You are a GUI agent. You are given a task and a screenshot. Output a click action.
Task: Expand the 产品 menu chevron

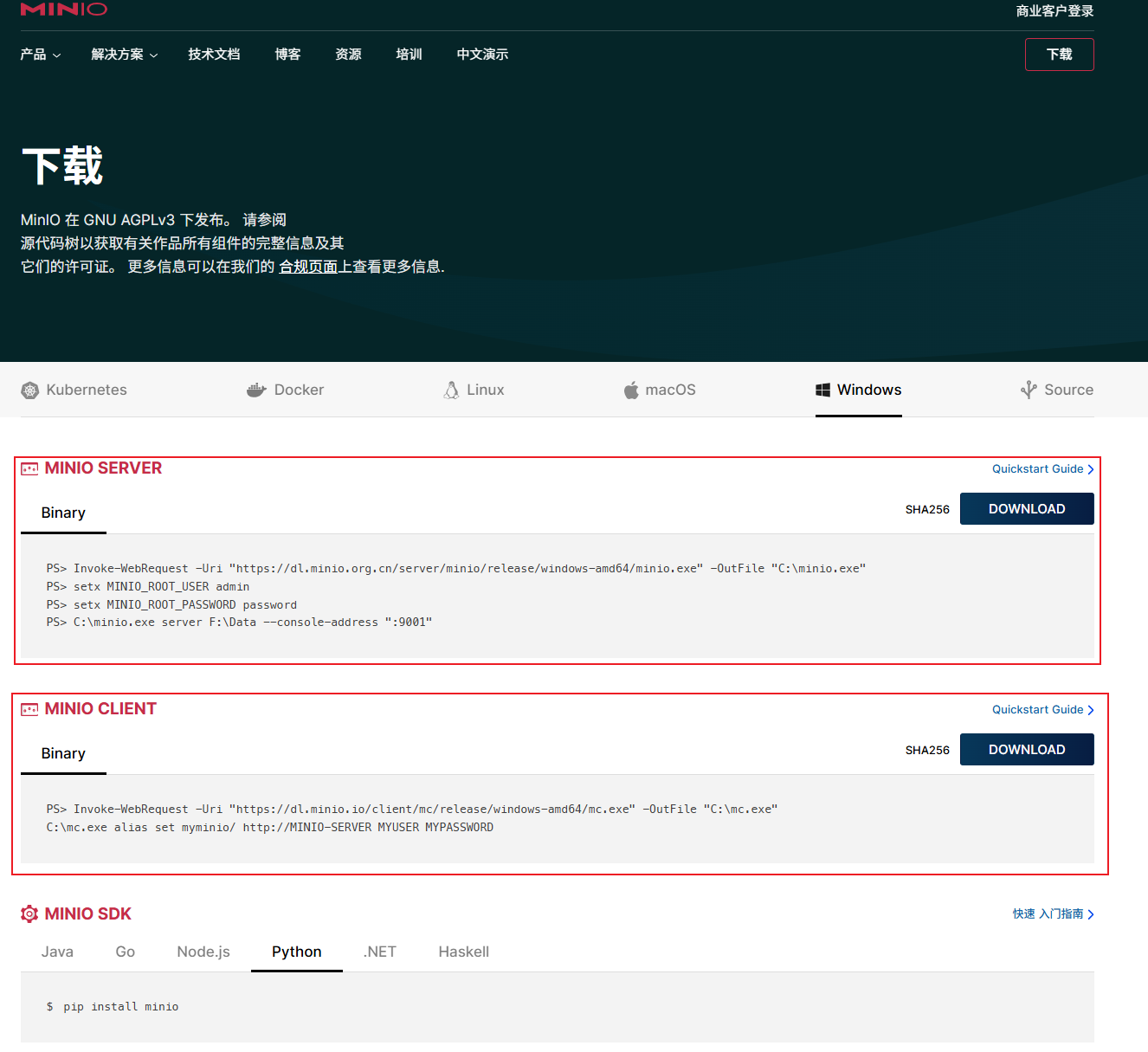56,55
